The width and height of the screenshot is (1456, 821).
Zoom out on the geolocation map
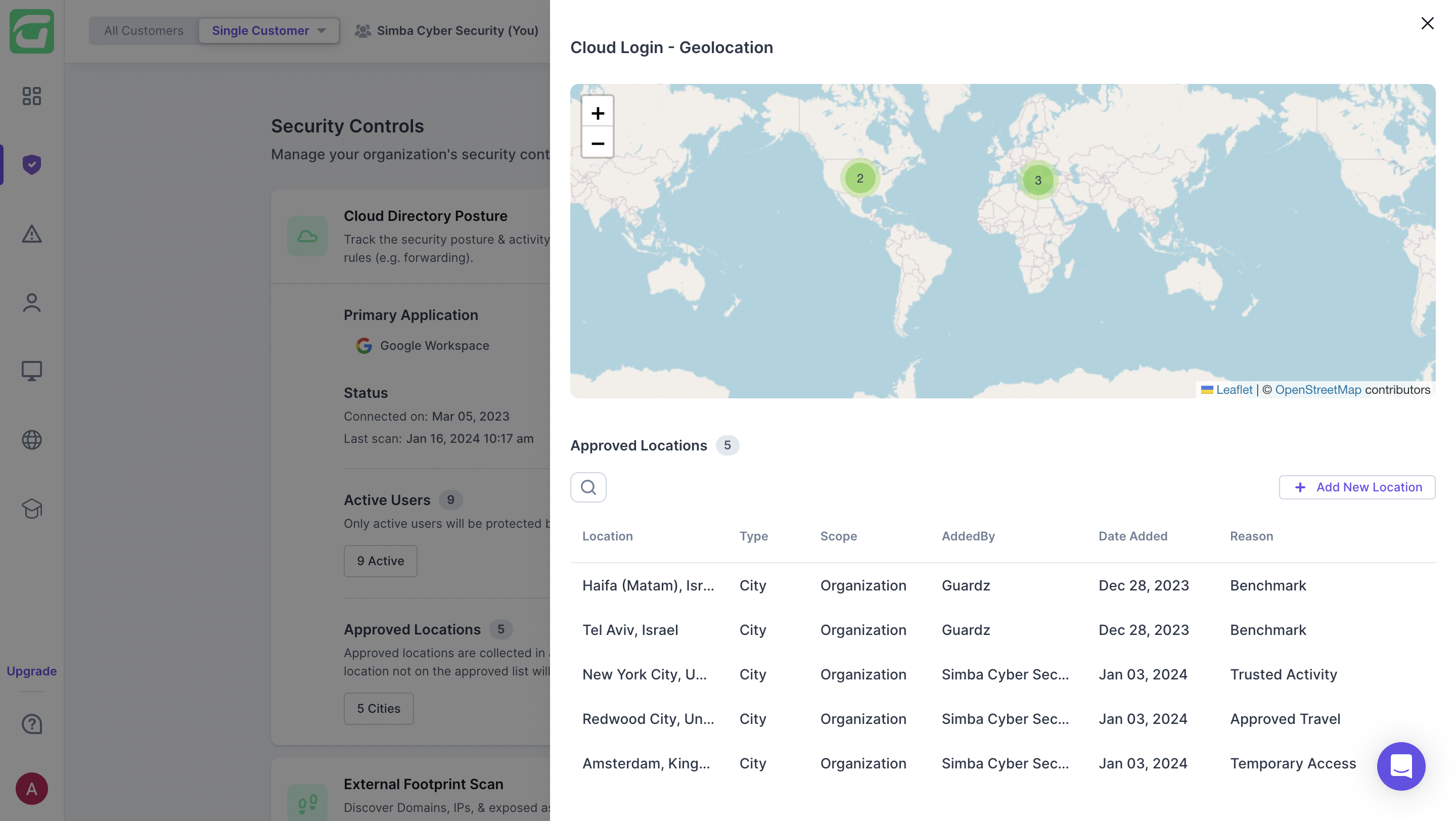[598, 144]
